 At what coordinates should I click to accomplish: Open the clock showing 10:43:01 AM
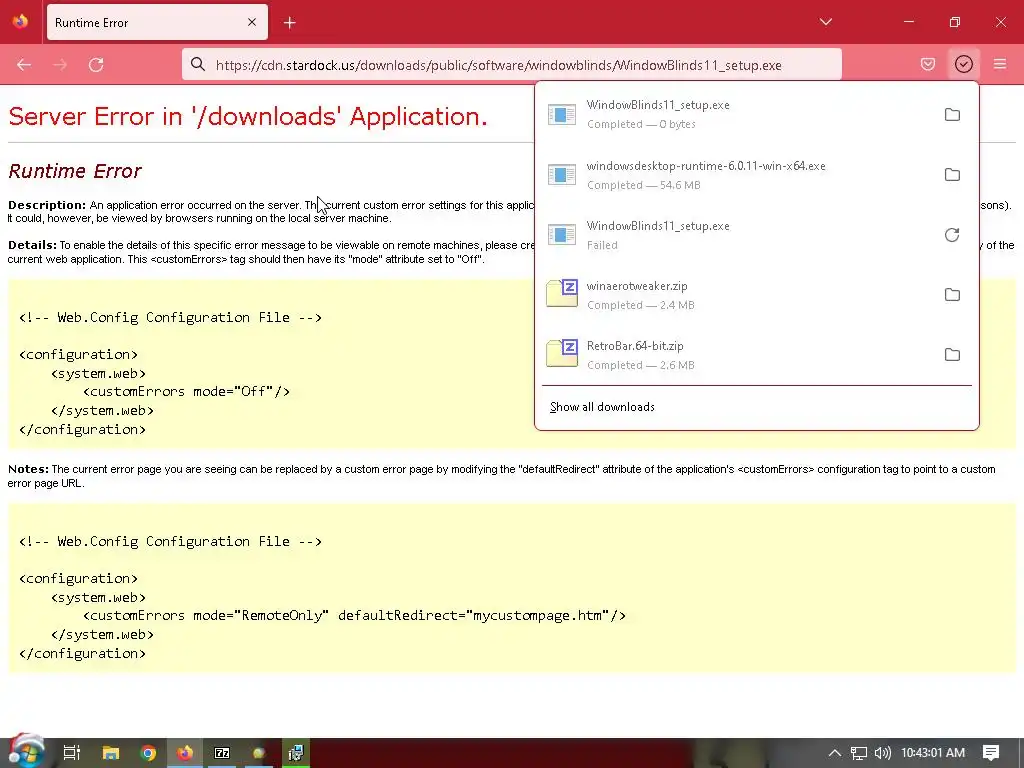pyautogui.click(x=933, y=753)
